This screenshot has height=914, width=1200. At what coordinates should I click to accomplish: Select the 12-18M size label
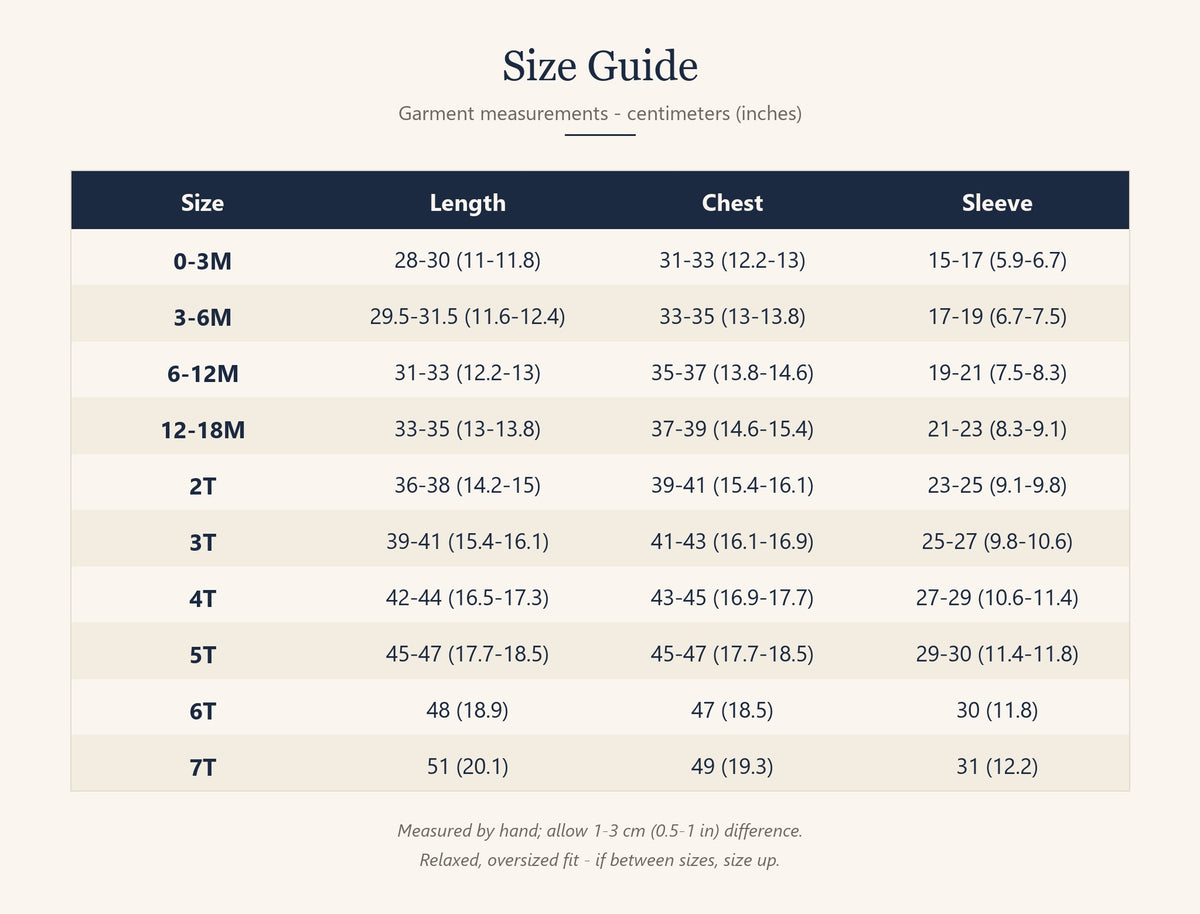pyautogui.click(x=202, y=431)
